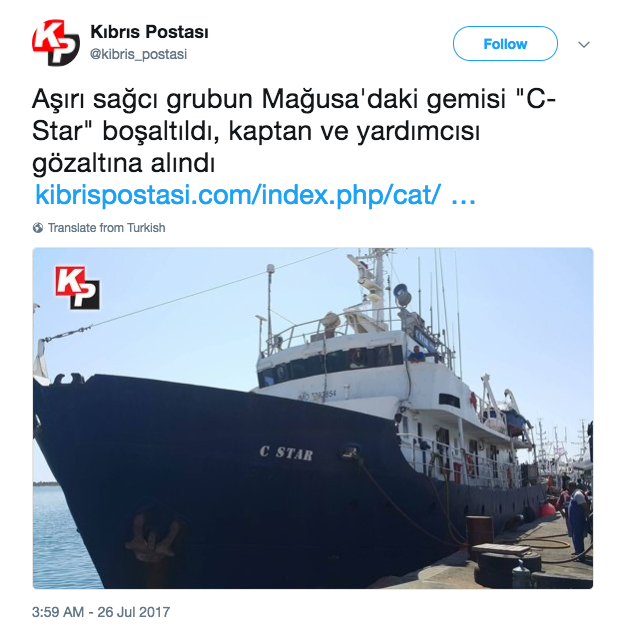This screenshot has width=620, height=628.
Task: Click the 26 Jul 2017 date text
Action: (x=133, y=612)
